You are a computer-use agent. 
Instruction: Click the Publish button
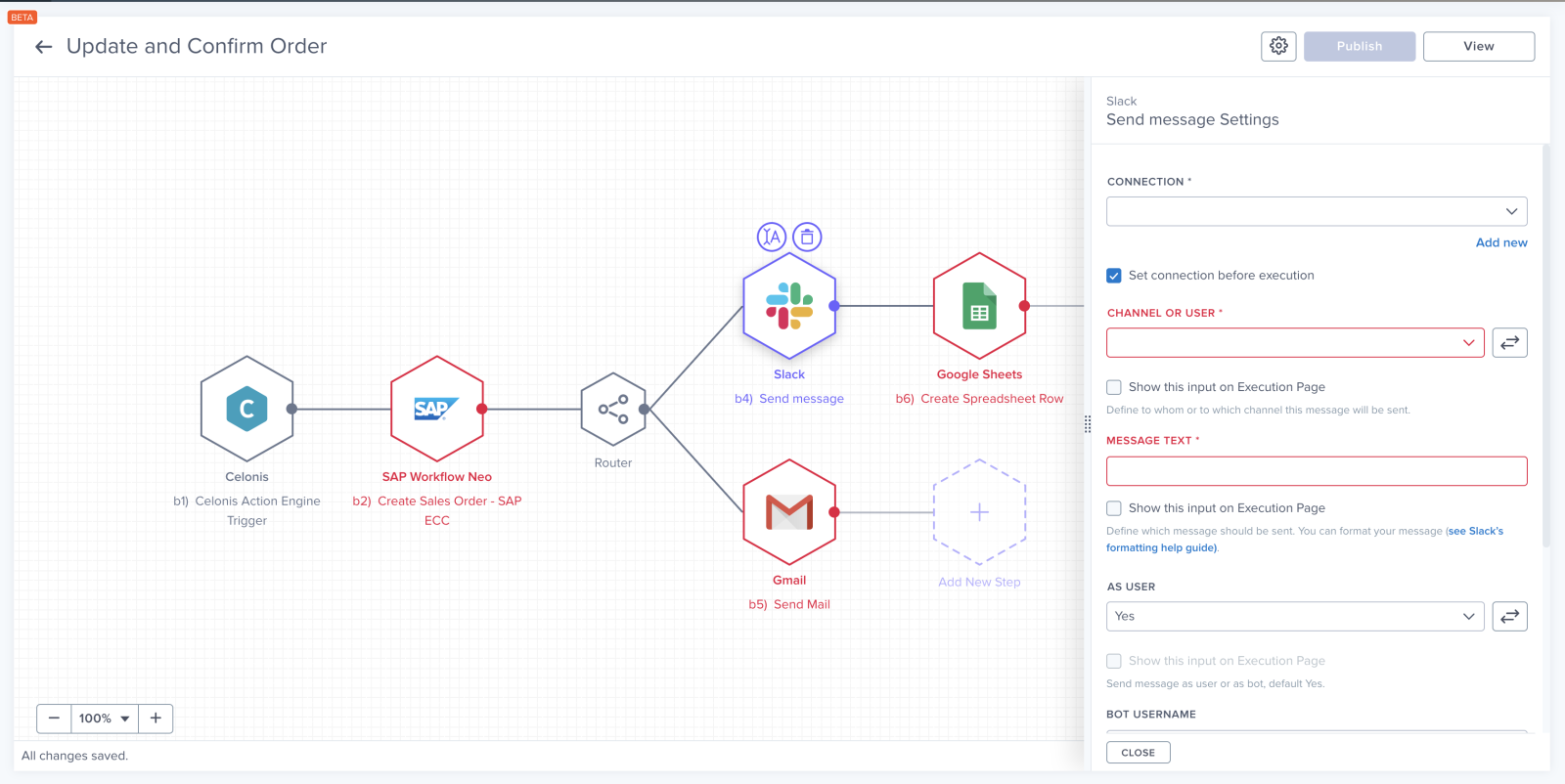pyautogui.click(x=1360, y=46)
